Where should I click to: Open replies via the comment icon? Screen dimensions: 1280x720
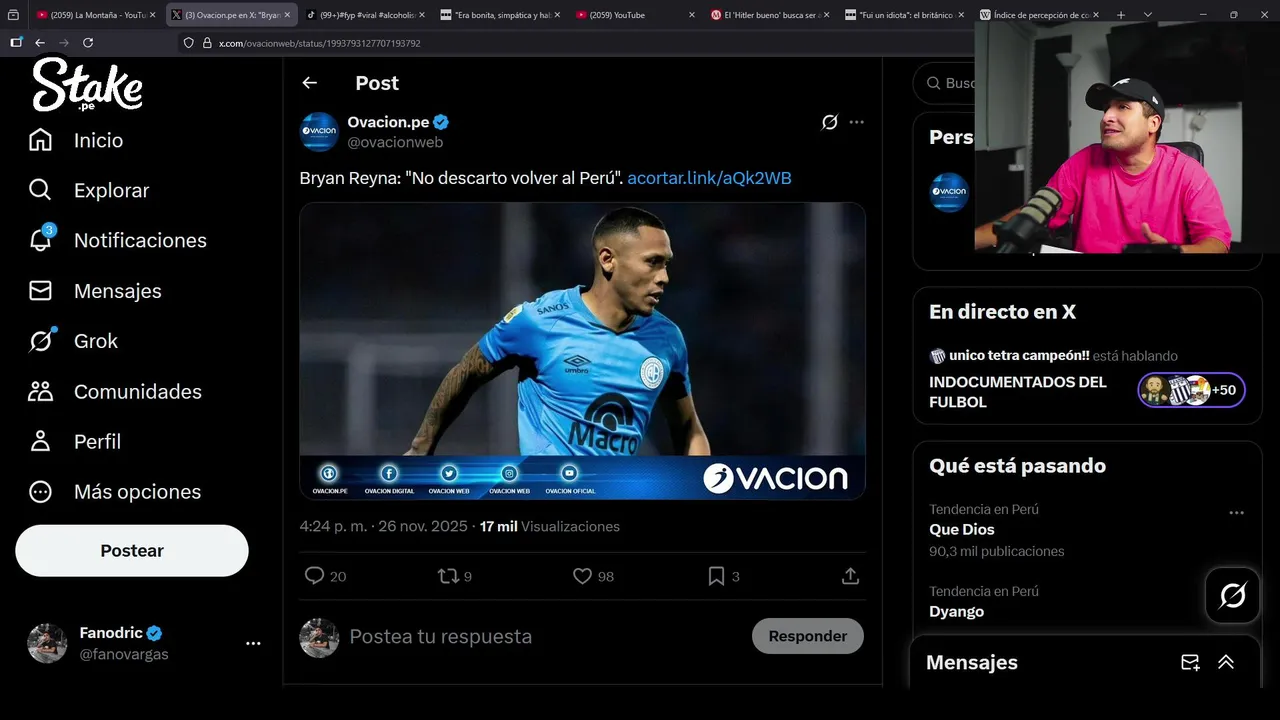pos(314,576)
